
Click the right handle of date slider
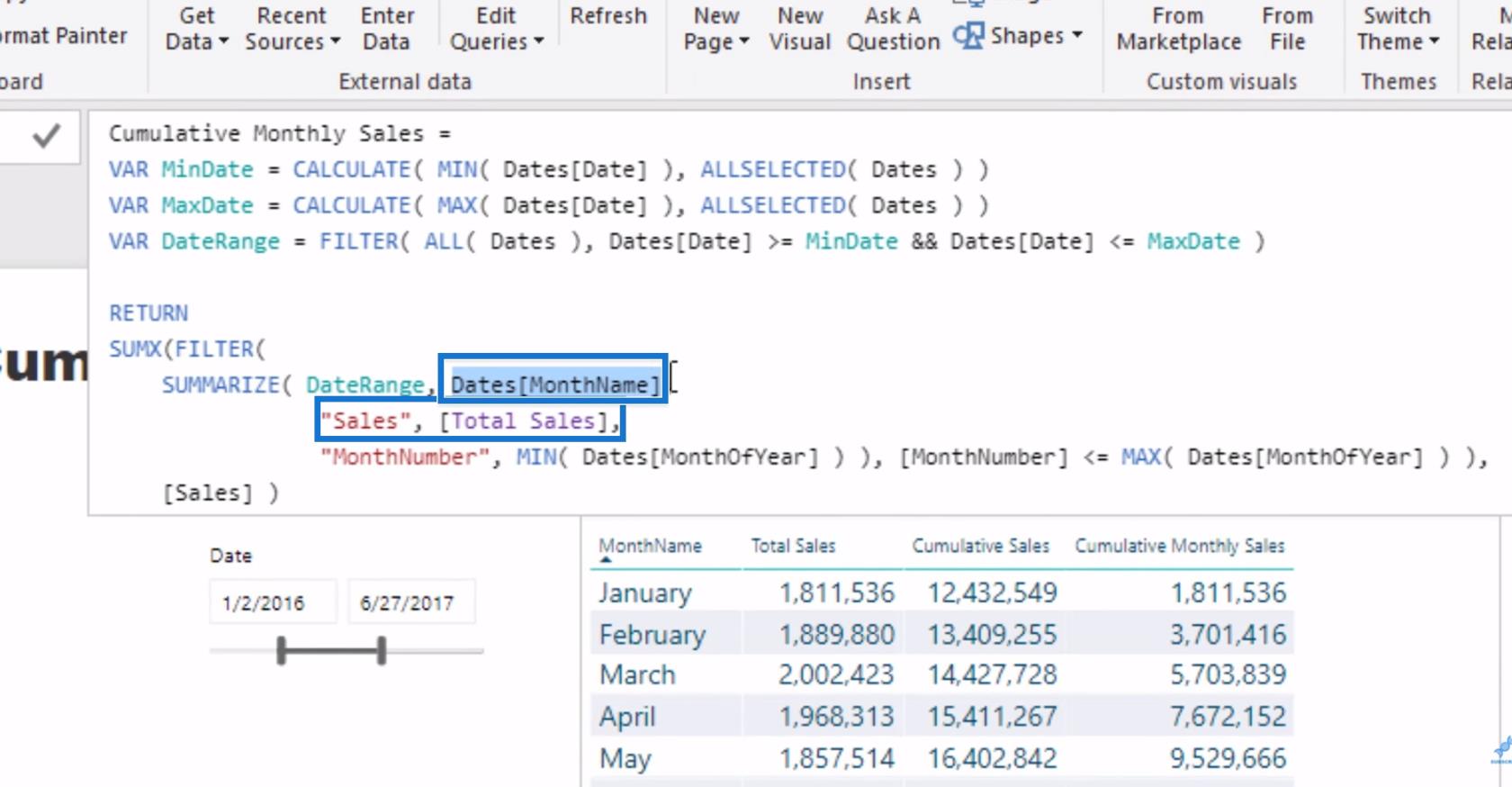(x=382, y=650)
